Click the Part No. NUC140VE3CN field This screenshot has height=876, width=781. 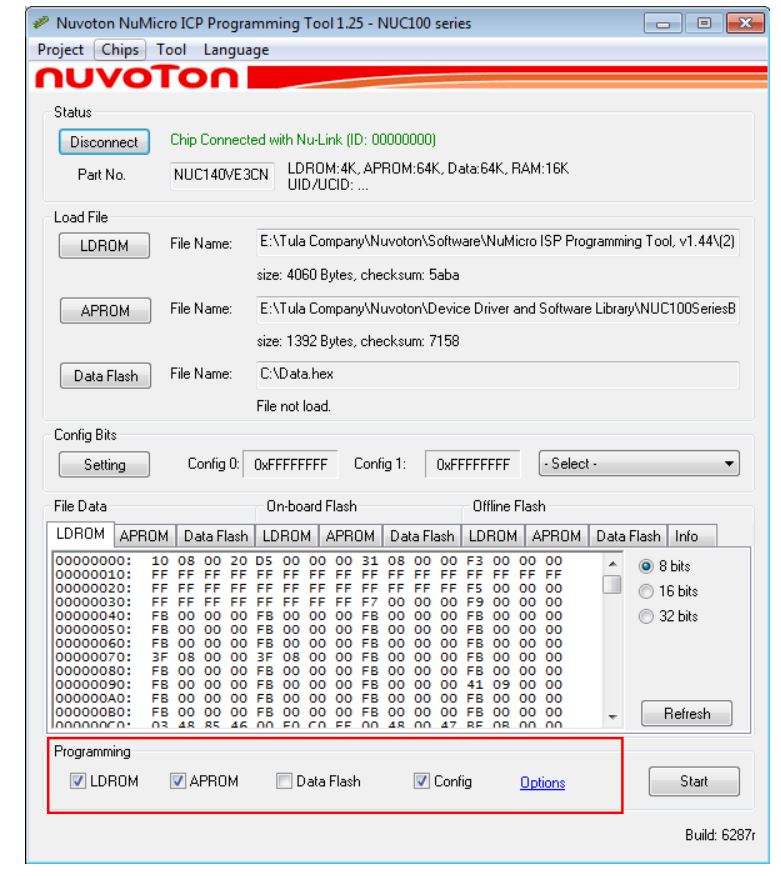pos(222,175)
